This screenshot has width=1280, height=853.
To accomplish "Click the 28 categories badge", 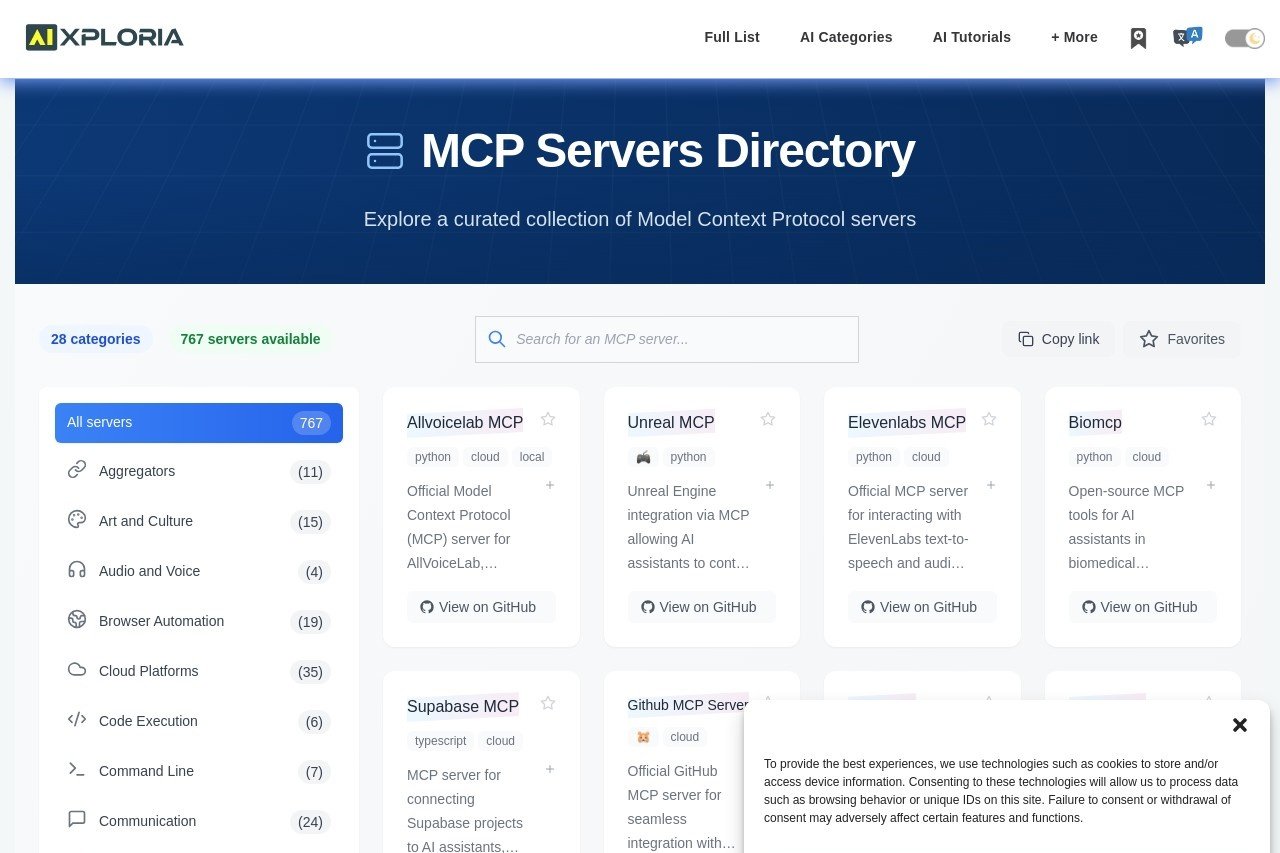I will 95,339.
